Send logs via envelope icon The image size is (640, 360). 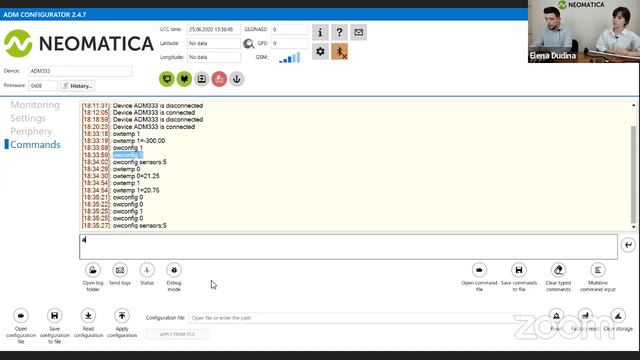120,270
